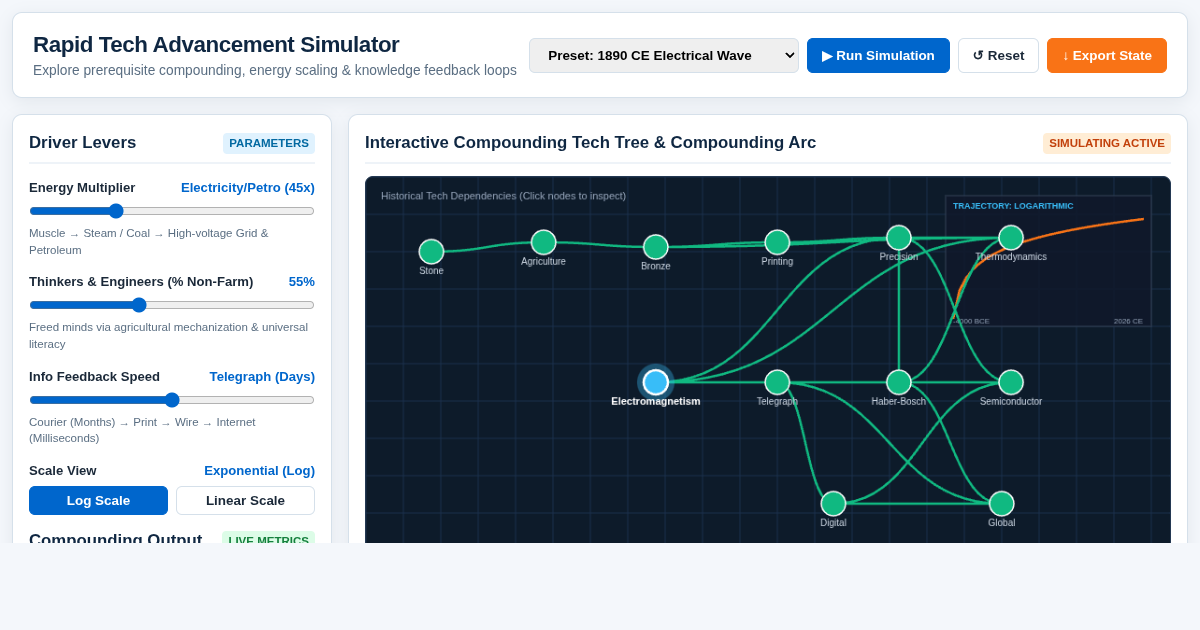The image size is (1200, 630).
Task: Run the simulation
Action: (x=878, y=55)
